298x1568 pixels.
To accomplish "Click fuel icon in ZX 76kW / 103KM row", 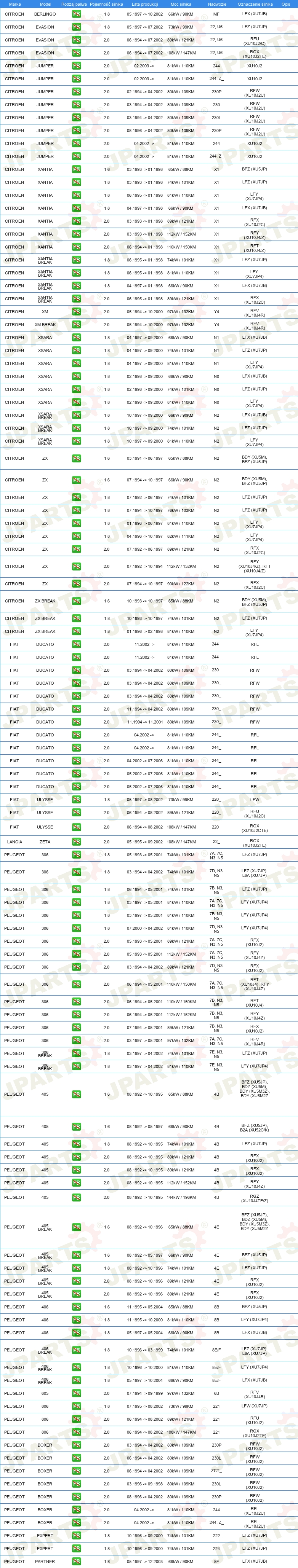I will point(76,511).
